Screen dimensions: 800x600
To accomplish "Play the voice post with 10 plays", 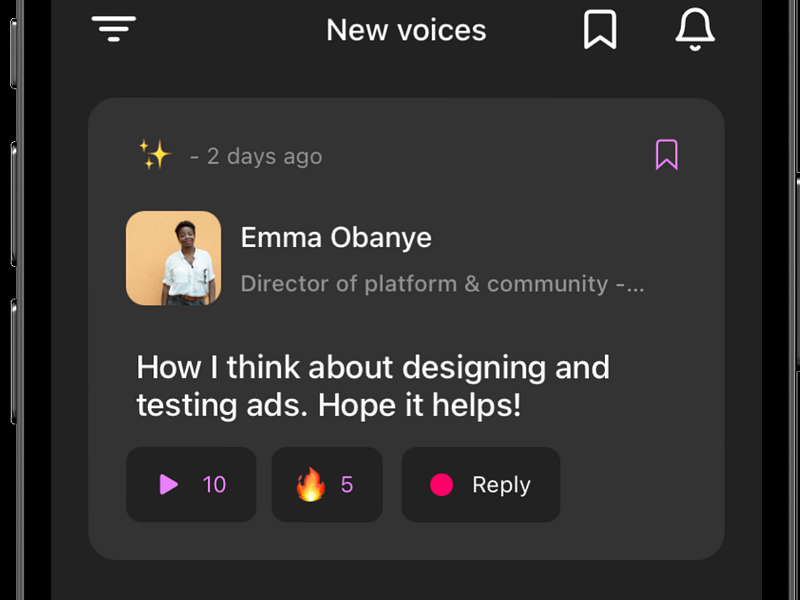I will click(x=191, y=485).
